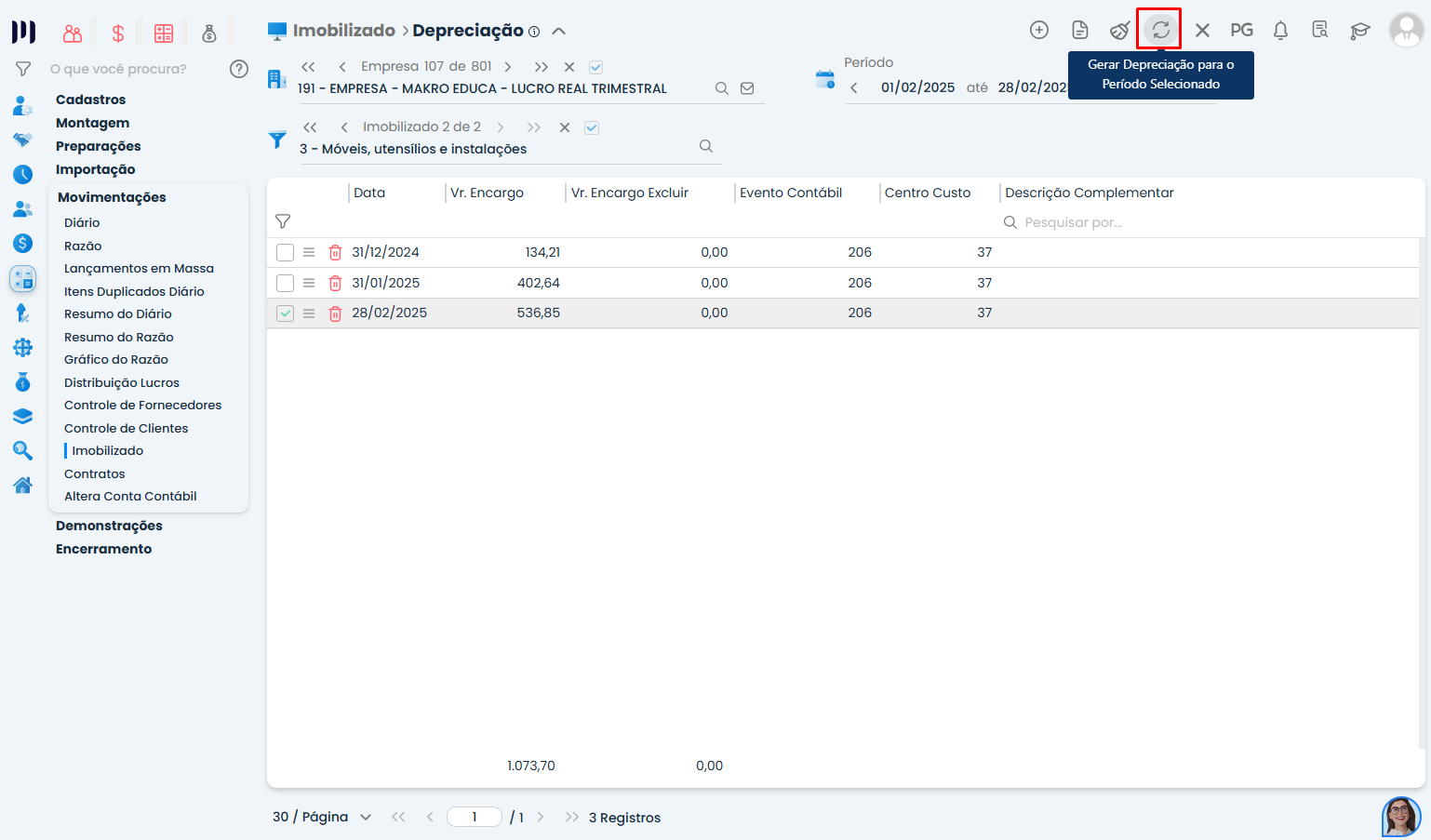
Task: Open the 30 / Página size dropdown
Action: point(322,817)
